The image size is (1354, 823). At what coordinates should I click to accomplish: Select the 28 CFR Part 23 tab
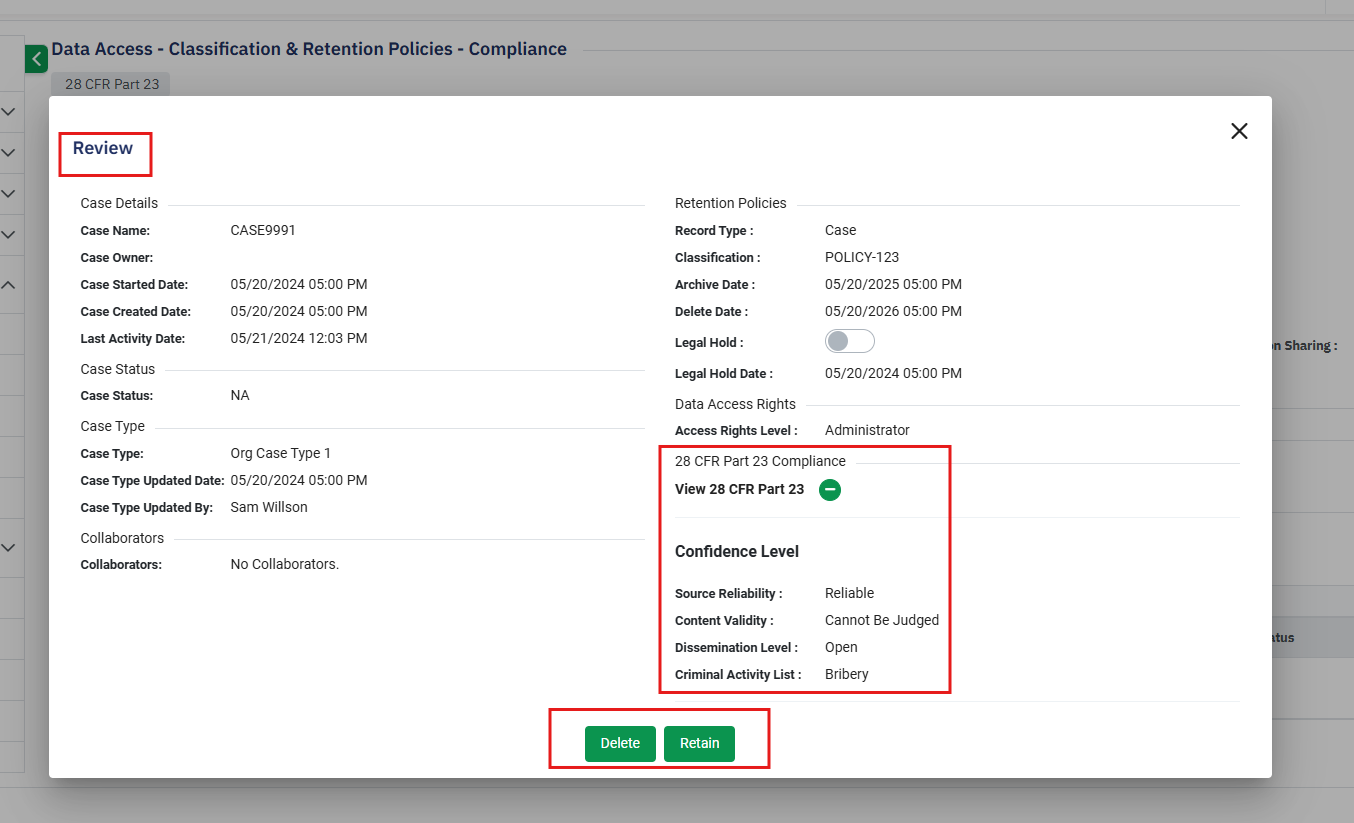[x=111, y=84]
